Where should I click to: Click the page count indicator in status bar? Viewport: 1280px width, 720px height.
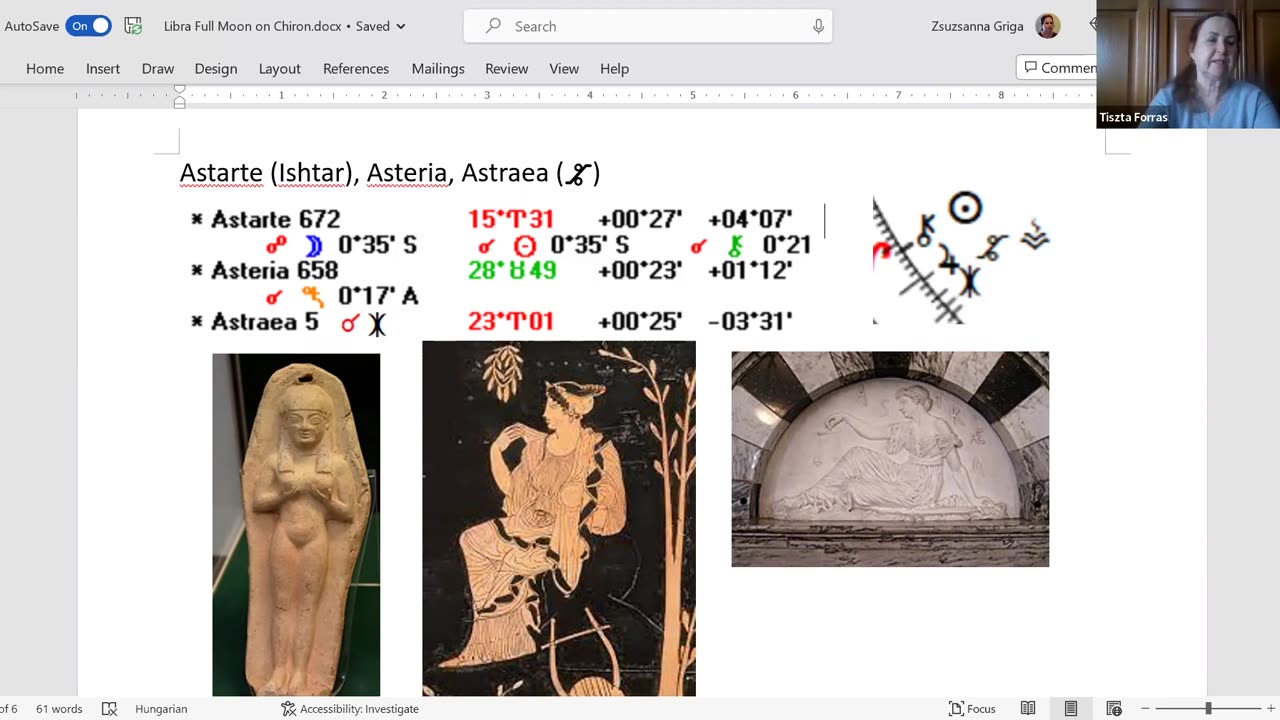(x=9, y=709)
